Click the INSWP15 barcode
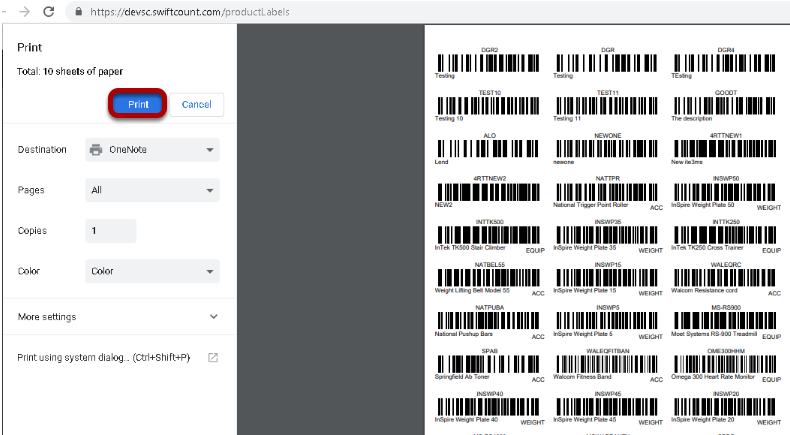Image resolution: width=790 pixels, height=435 pixels. click(607, 278)
